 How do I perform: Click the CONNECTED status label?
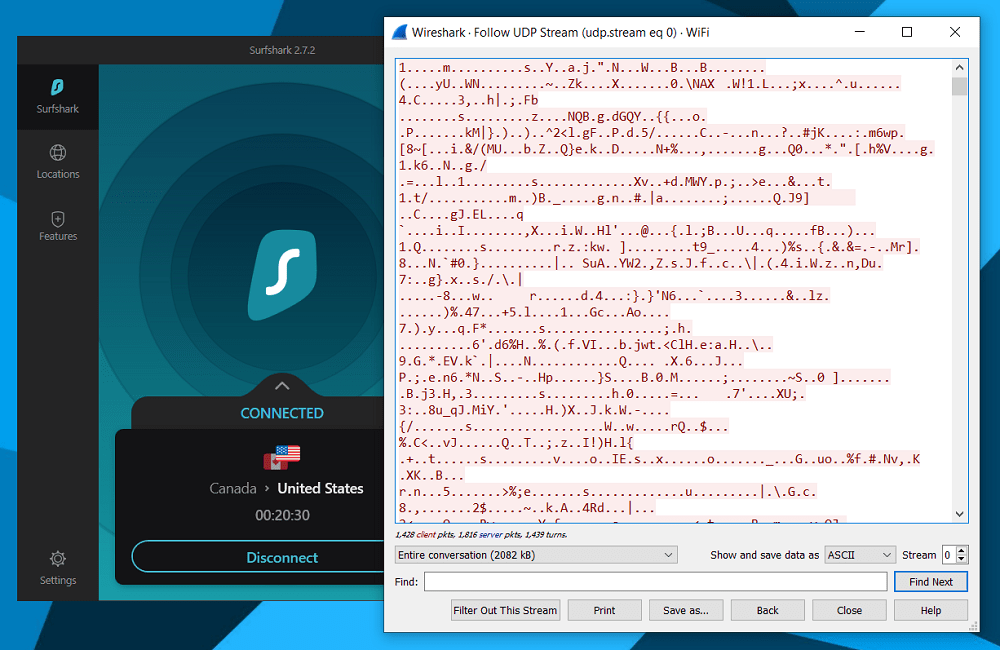tap(282, 413)
